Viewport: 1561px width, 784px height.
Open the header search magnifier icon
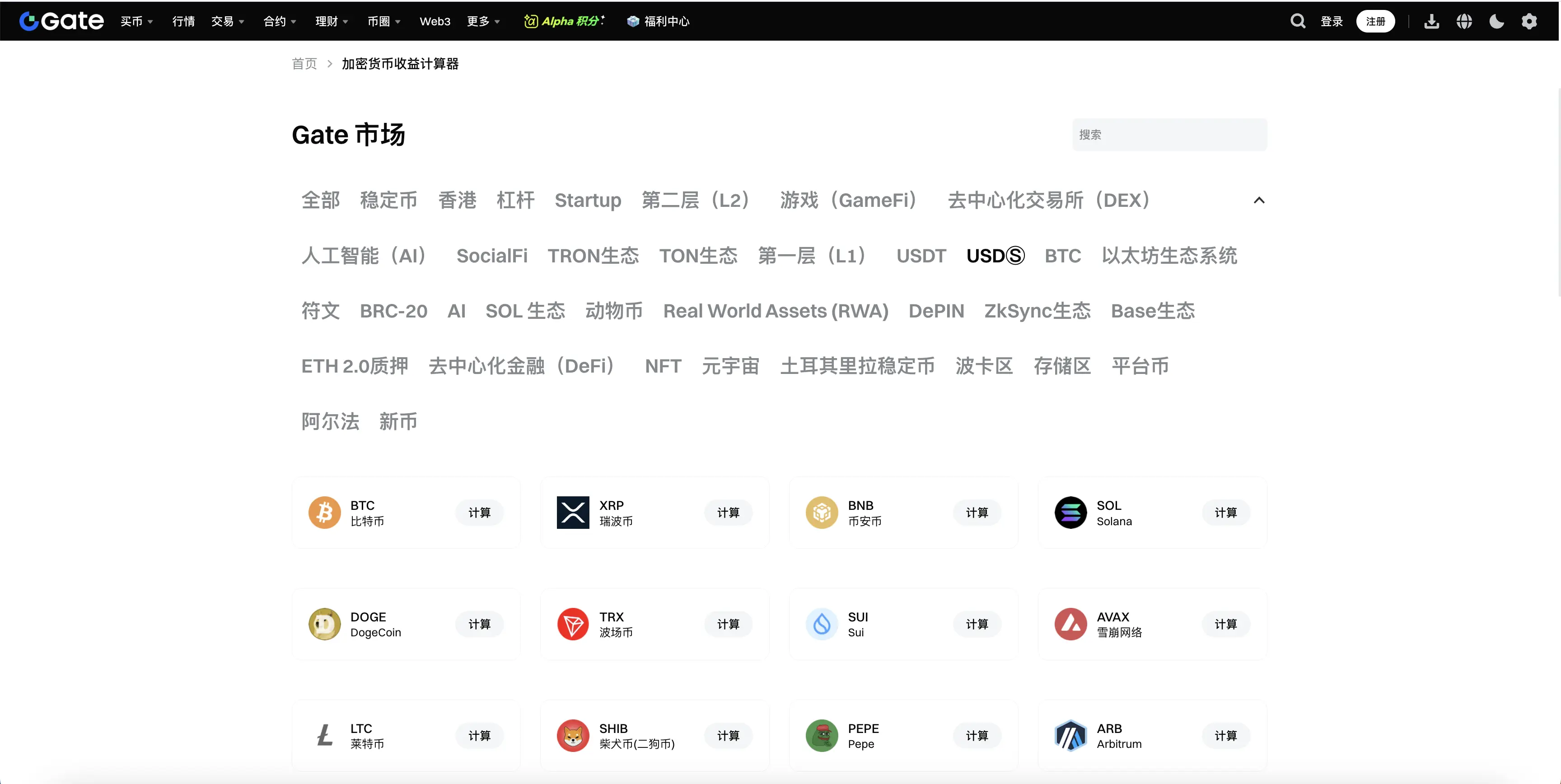click(x=1297, y=21)
